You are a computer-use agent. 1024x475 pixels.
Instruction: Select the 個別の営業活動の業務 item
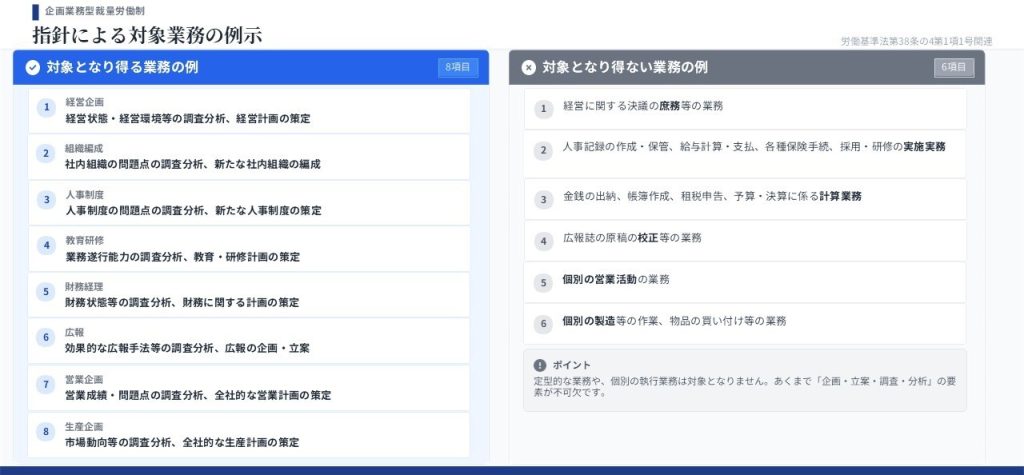(744, 281)
